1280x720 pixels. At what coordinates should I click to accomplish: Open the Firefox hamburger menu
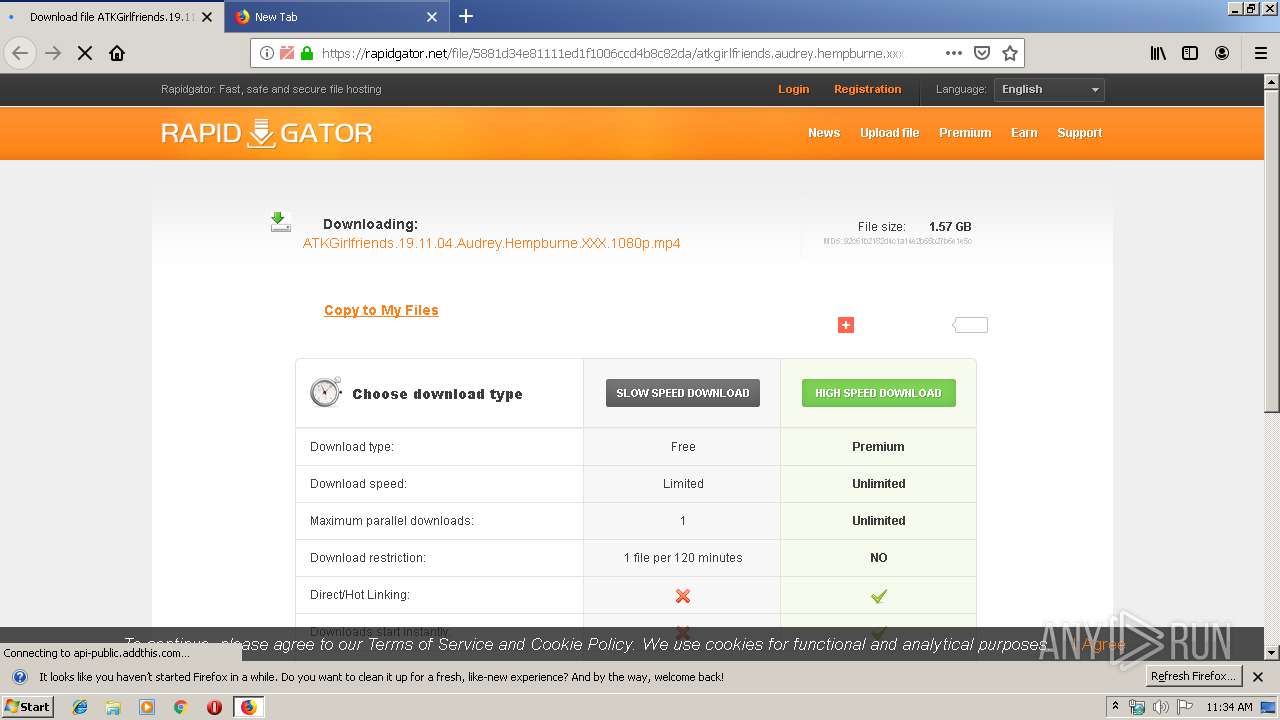tap(1260, 53)
